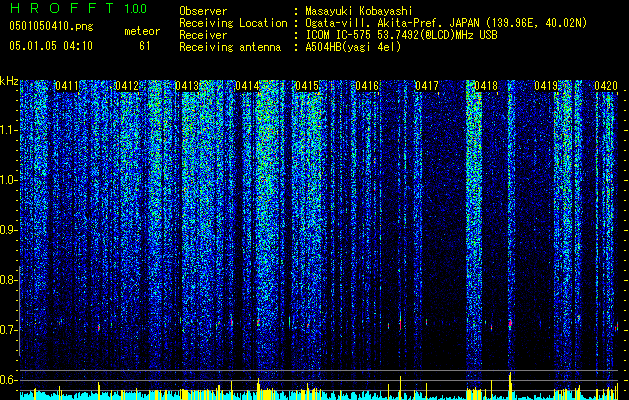Click the 0417 time marker

(x=427, y=86)
